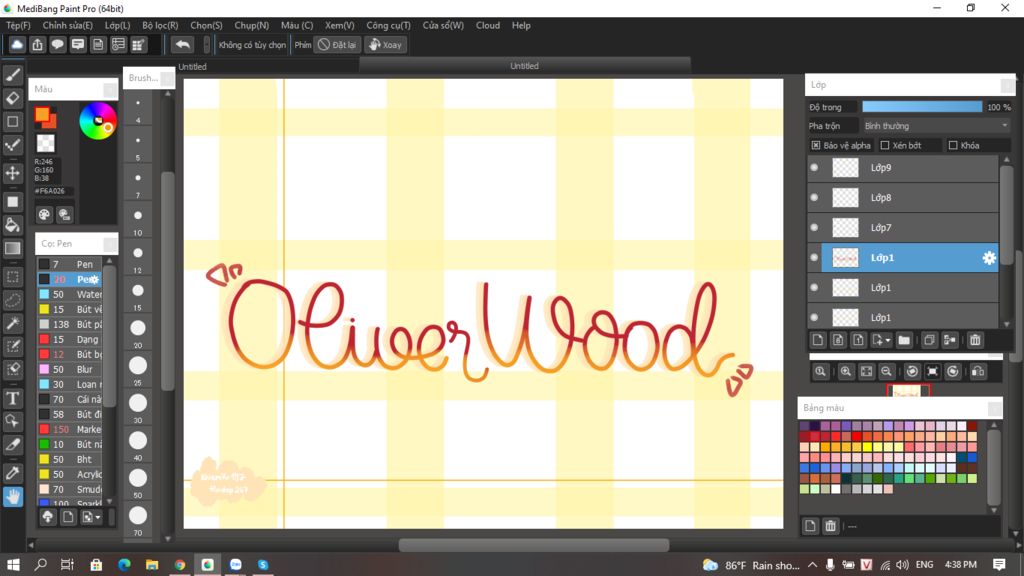Click the Xoay rotate button
The width and height of the screenshot is (1024, 576).
pyautogui.click(x=385, y=44)
